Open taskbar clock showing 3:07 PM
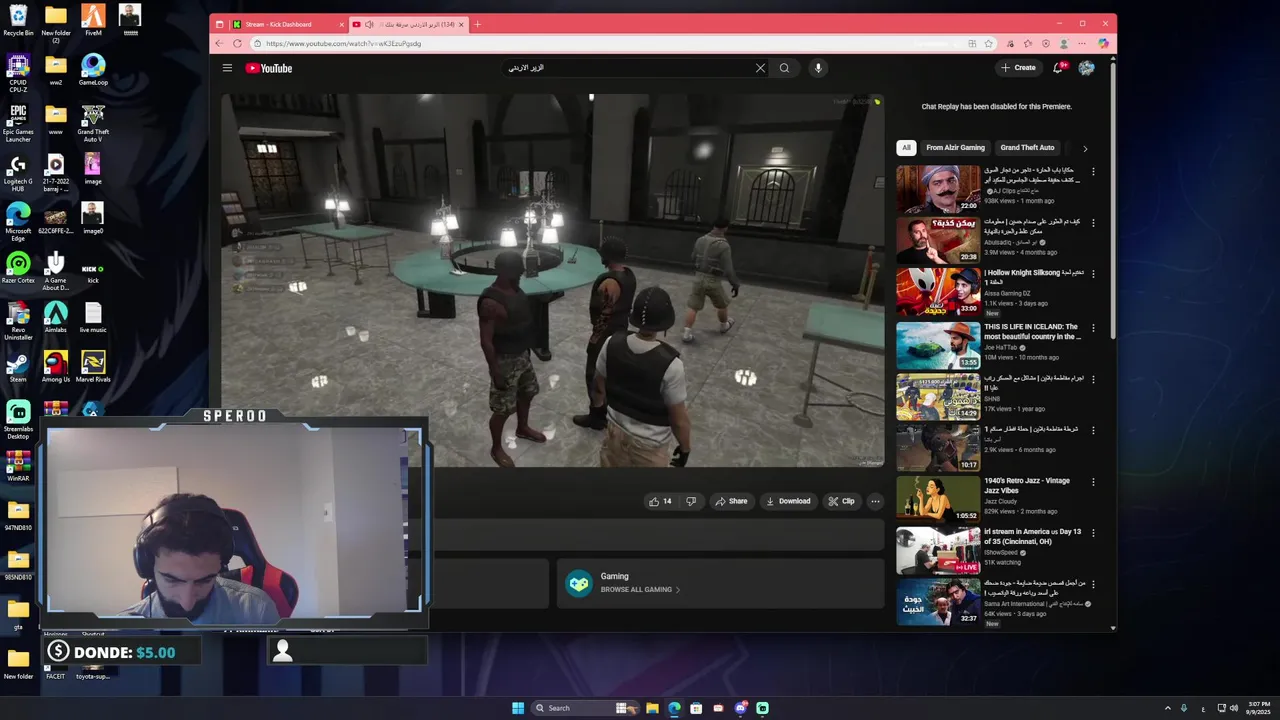Viewport: 1280px width, 720px height. [x=1259, y=708]
